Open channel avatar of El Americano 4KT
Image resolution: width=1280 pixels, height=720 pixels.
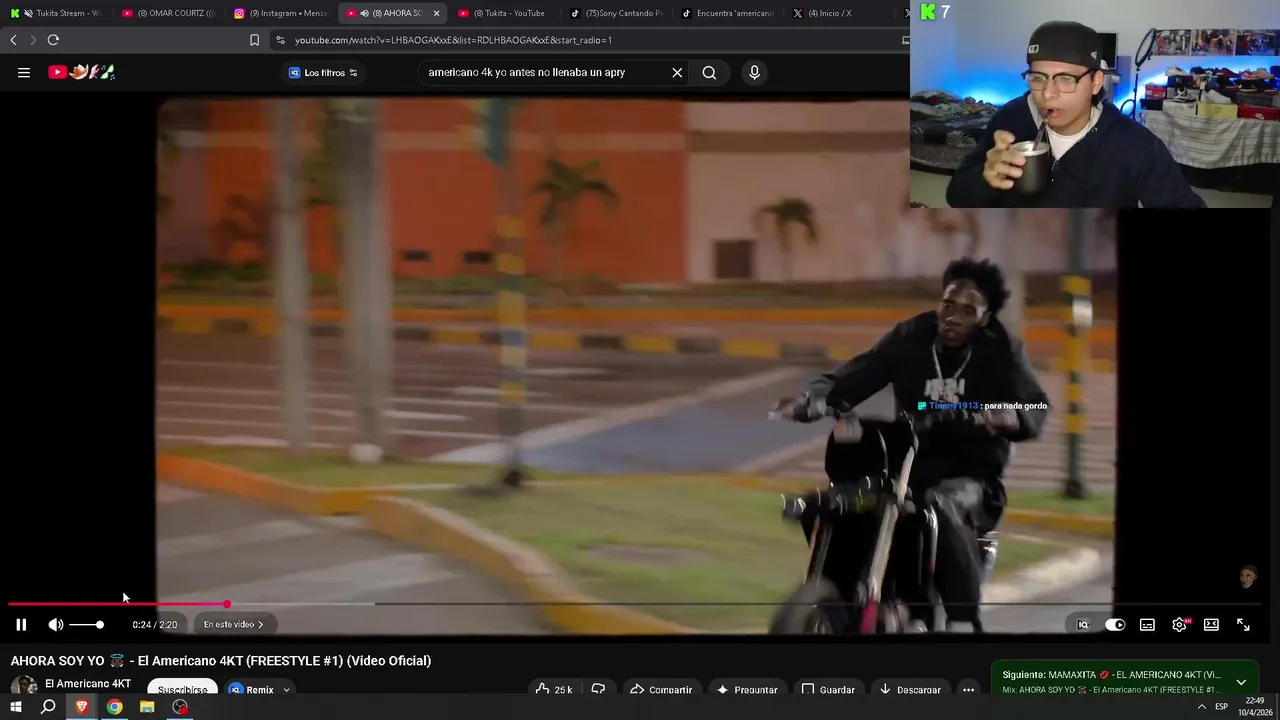[x=24, y=686]
